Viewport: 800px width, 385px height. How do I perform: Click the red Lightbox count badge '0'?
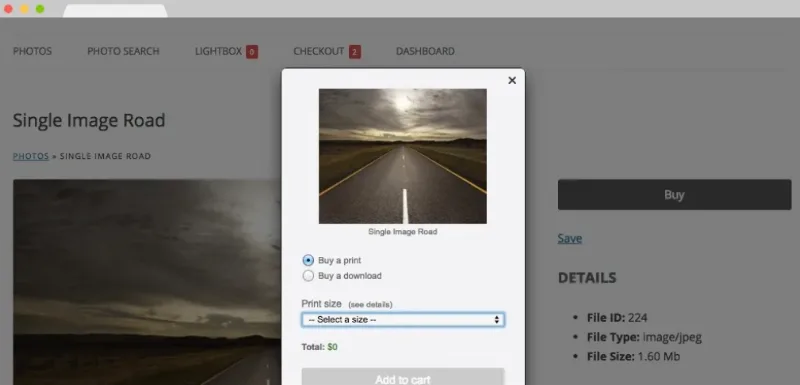[x=252, y=52]
